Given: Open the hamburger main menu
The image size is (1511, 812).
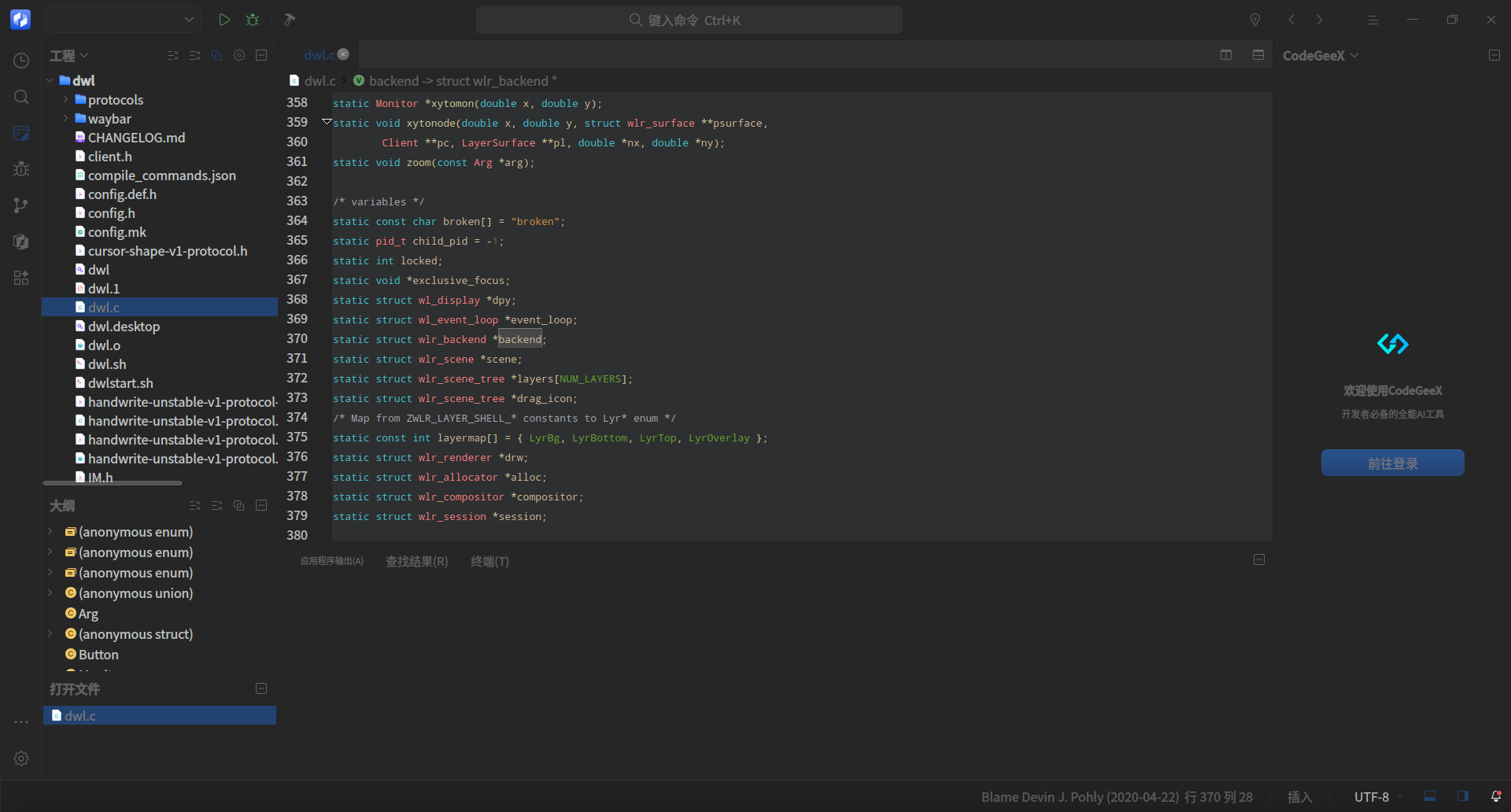Looking at the screenshot, I should point(1372,20).
